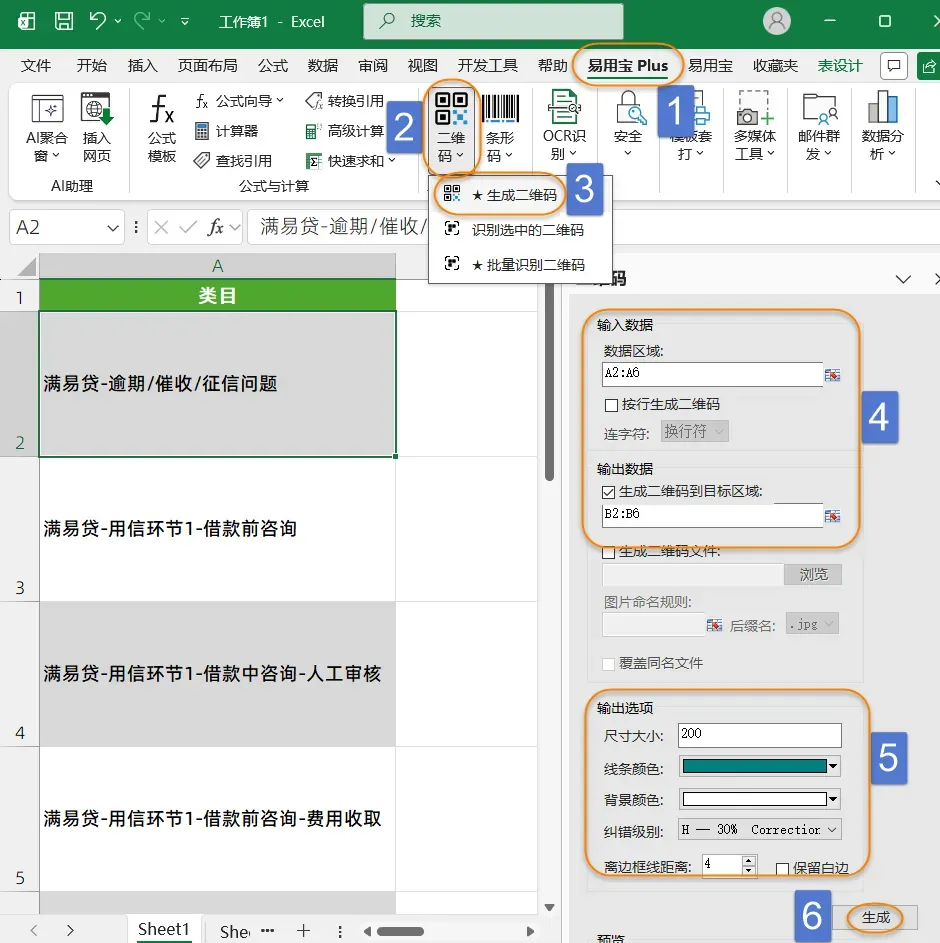Switch to the 插入 tab
The image size is (940, 943).
[x=143, y=66]
